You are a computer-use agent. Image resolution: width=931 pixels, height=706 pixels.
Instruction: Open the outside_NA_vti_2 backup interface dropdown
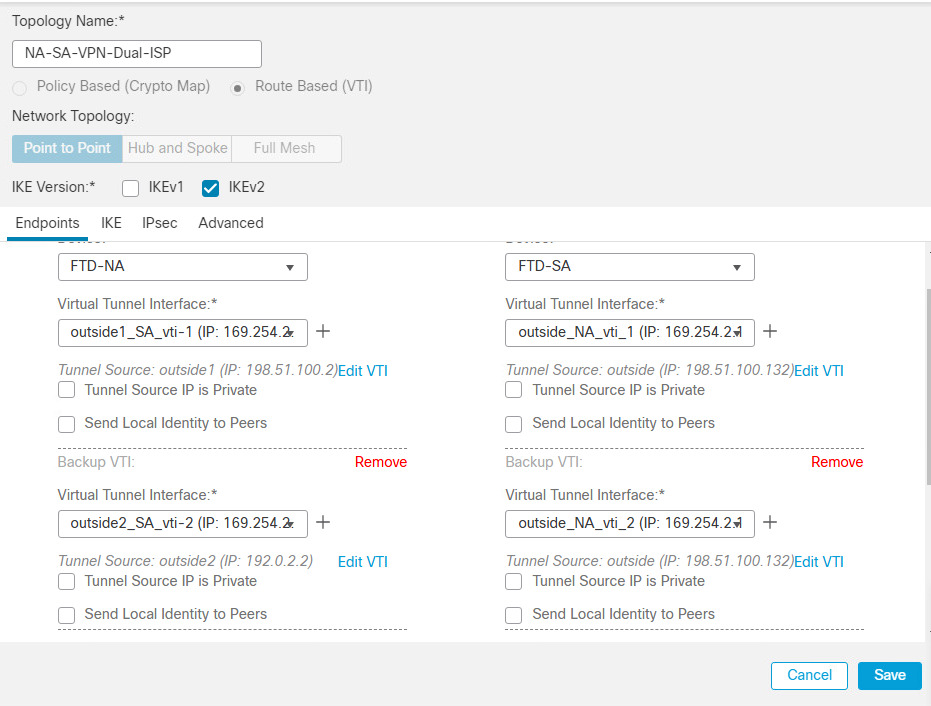pos(630,524)
